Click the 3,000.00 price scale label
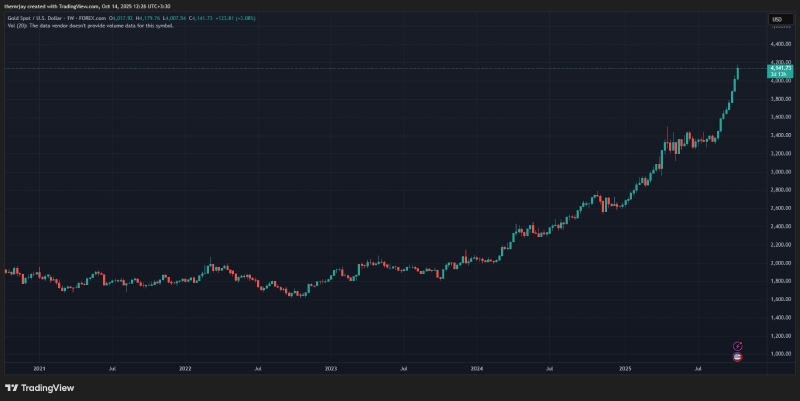 pos(781,171)
